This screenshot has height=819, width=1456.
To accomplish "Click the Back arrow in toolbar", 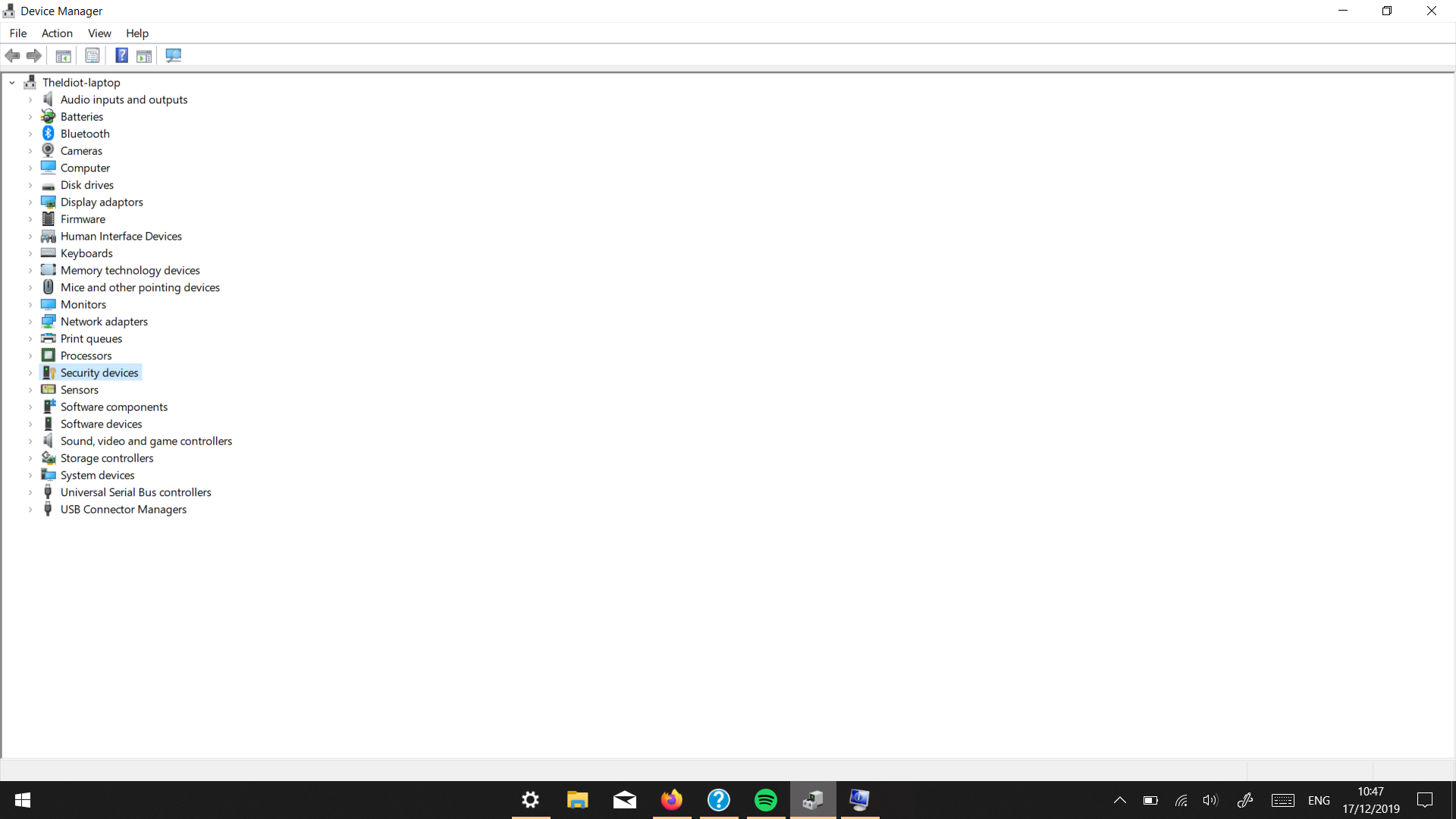I will click(x=12, y=55).
